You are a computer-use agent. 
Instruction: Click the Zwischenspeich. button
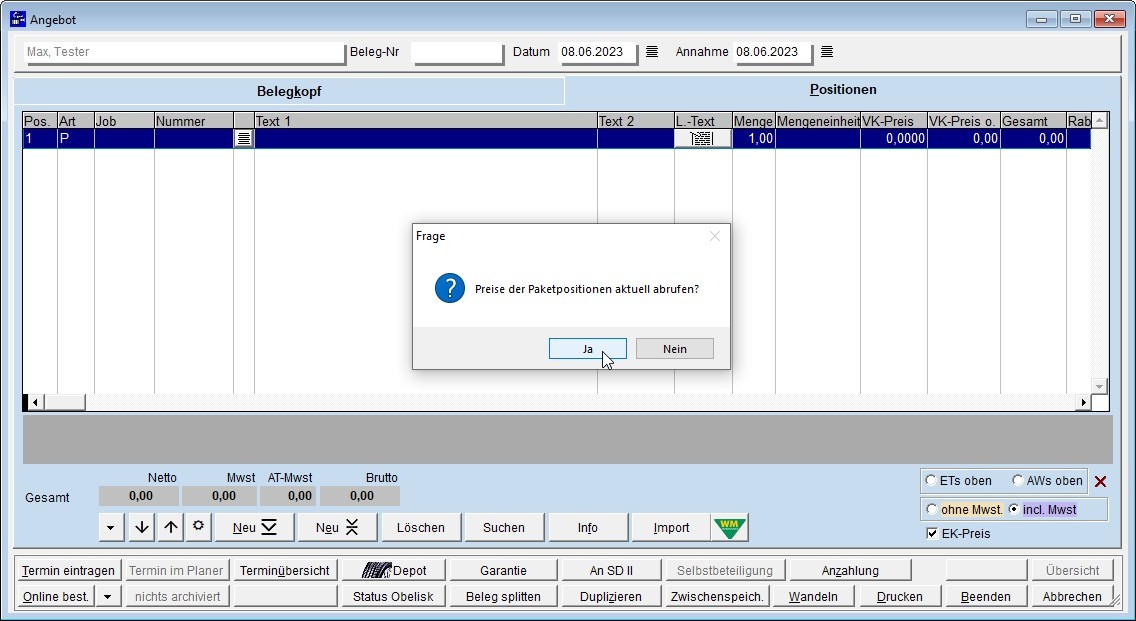717,596
